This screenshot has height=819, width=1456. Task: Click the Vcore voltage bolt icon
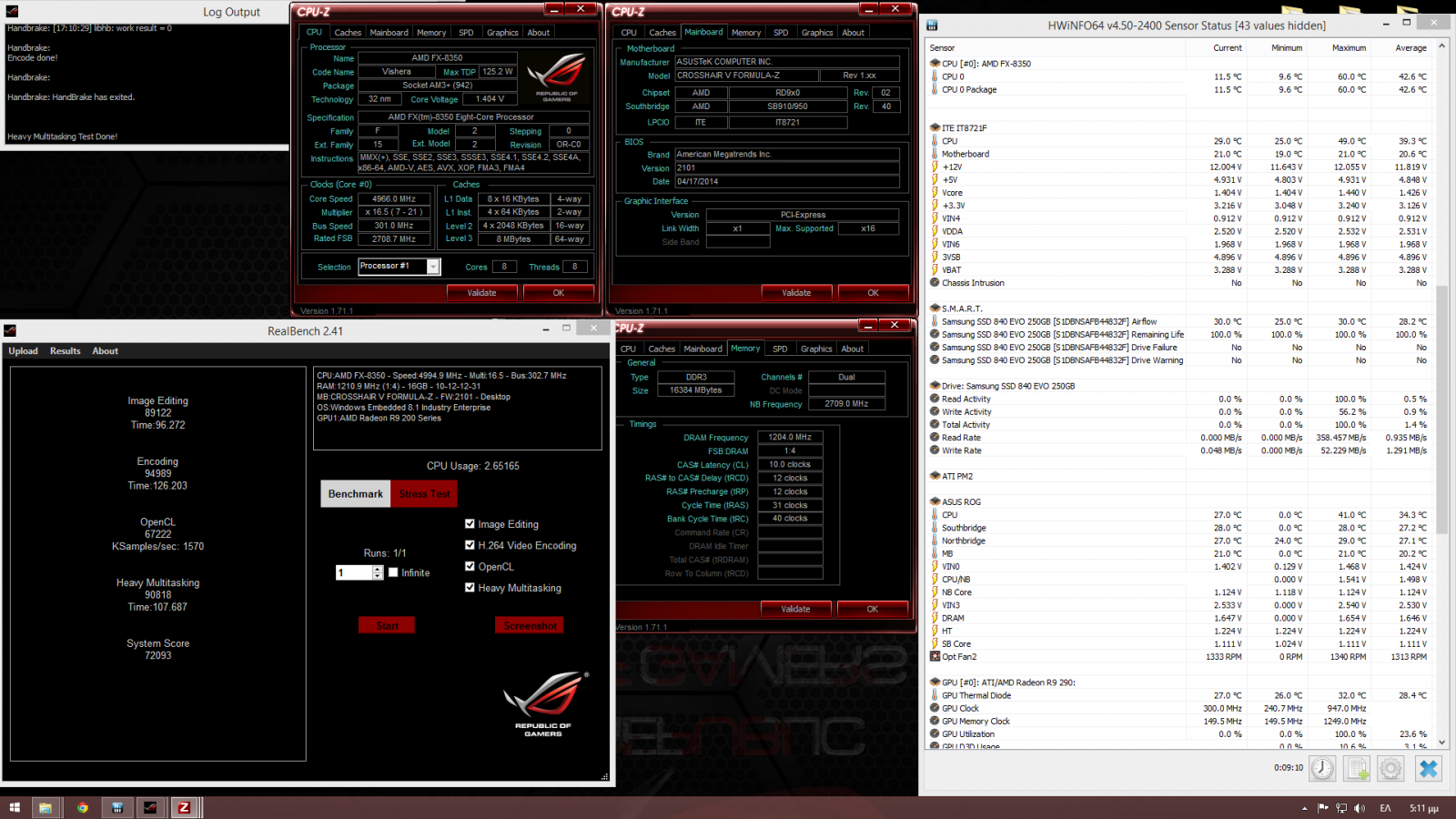click(x=935, y=193)
